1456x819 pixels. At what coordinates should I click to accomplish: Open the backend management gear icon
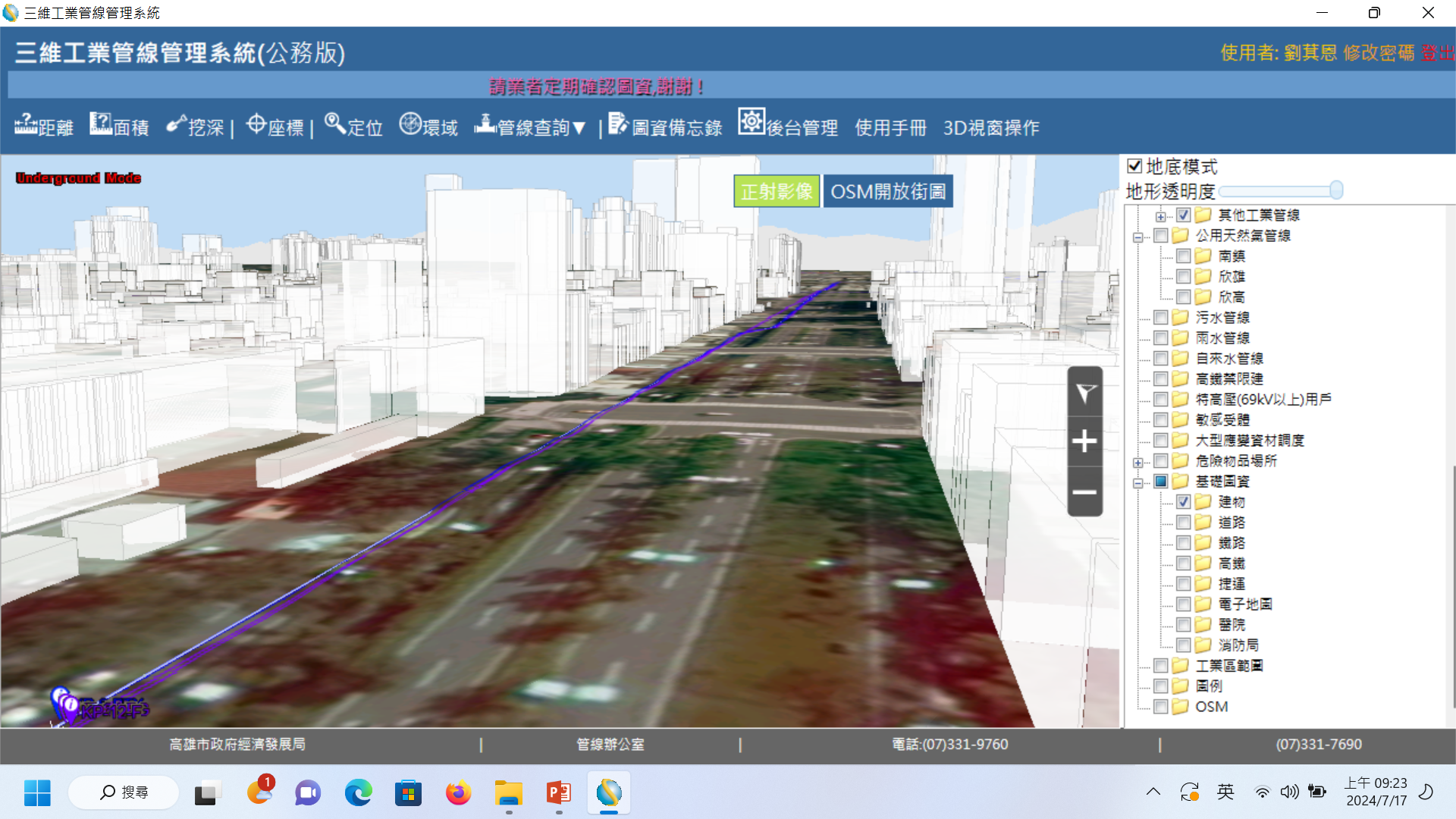751,121
